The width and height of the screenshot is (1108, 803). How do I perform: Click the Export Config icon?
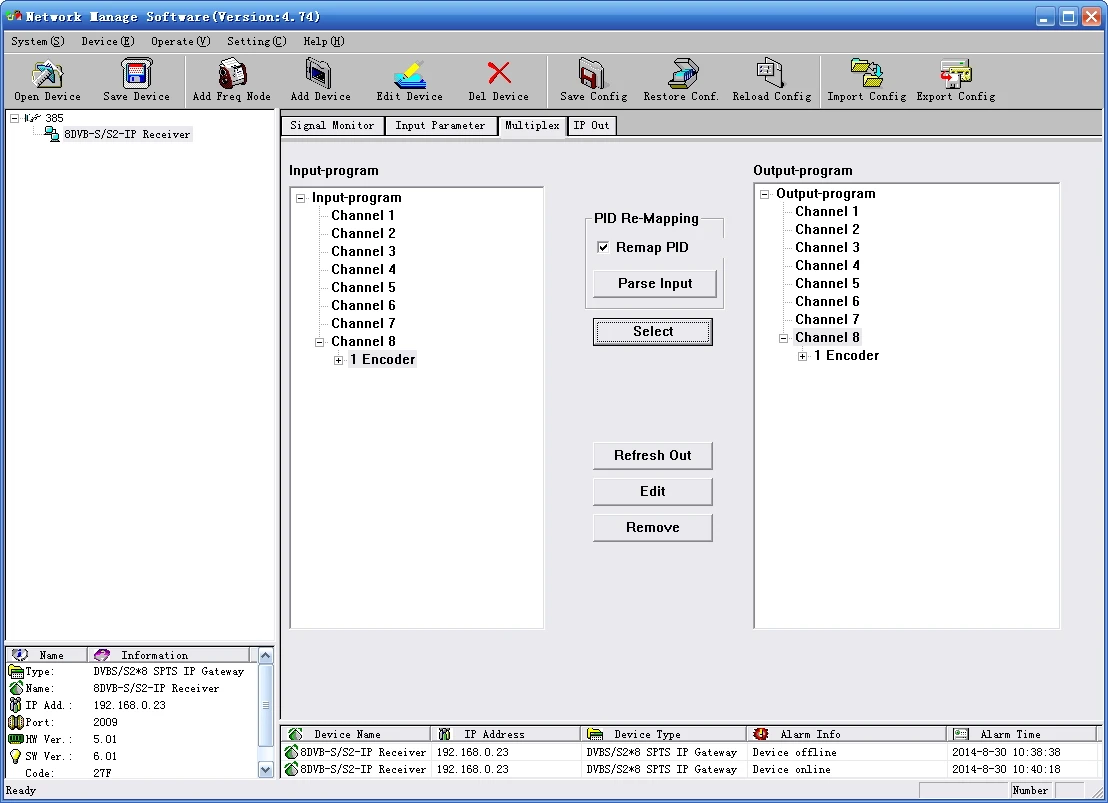click(955, 74)
